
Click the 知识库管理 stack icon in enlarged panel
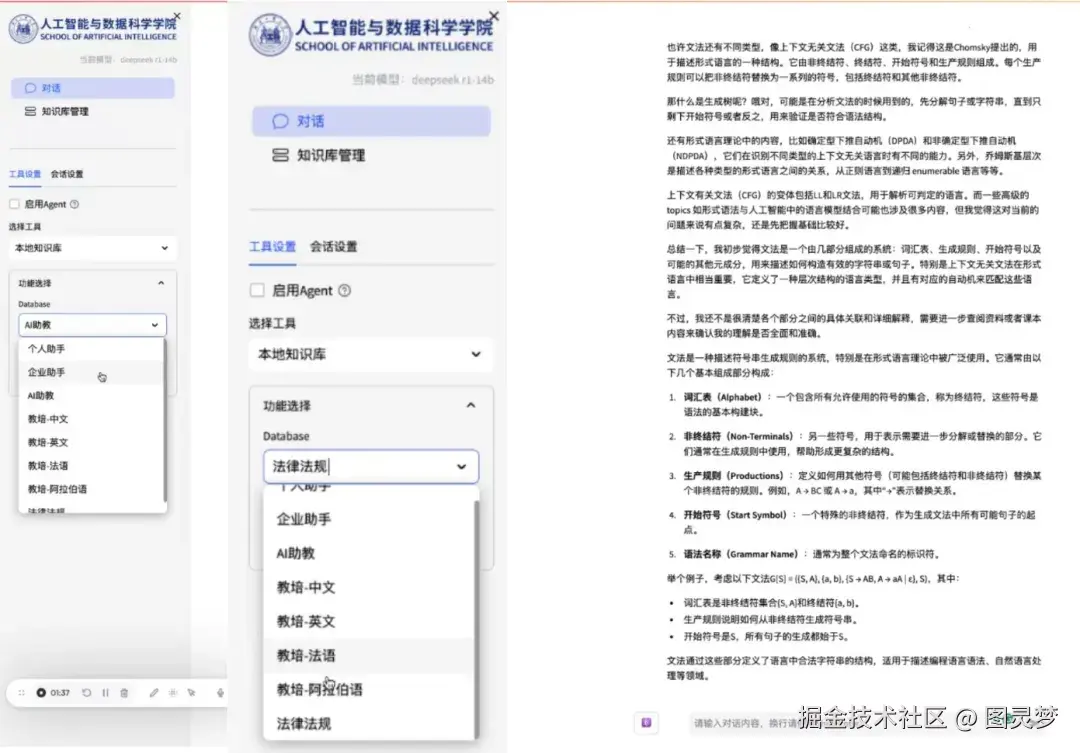pos(280,155)
